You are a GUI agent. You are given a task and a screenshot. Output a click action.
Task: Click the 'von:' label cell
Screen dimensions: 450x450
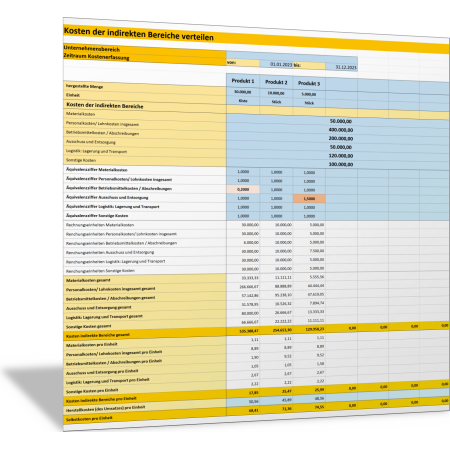tap(243, 63)
